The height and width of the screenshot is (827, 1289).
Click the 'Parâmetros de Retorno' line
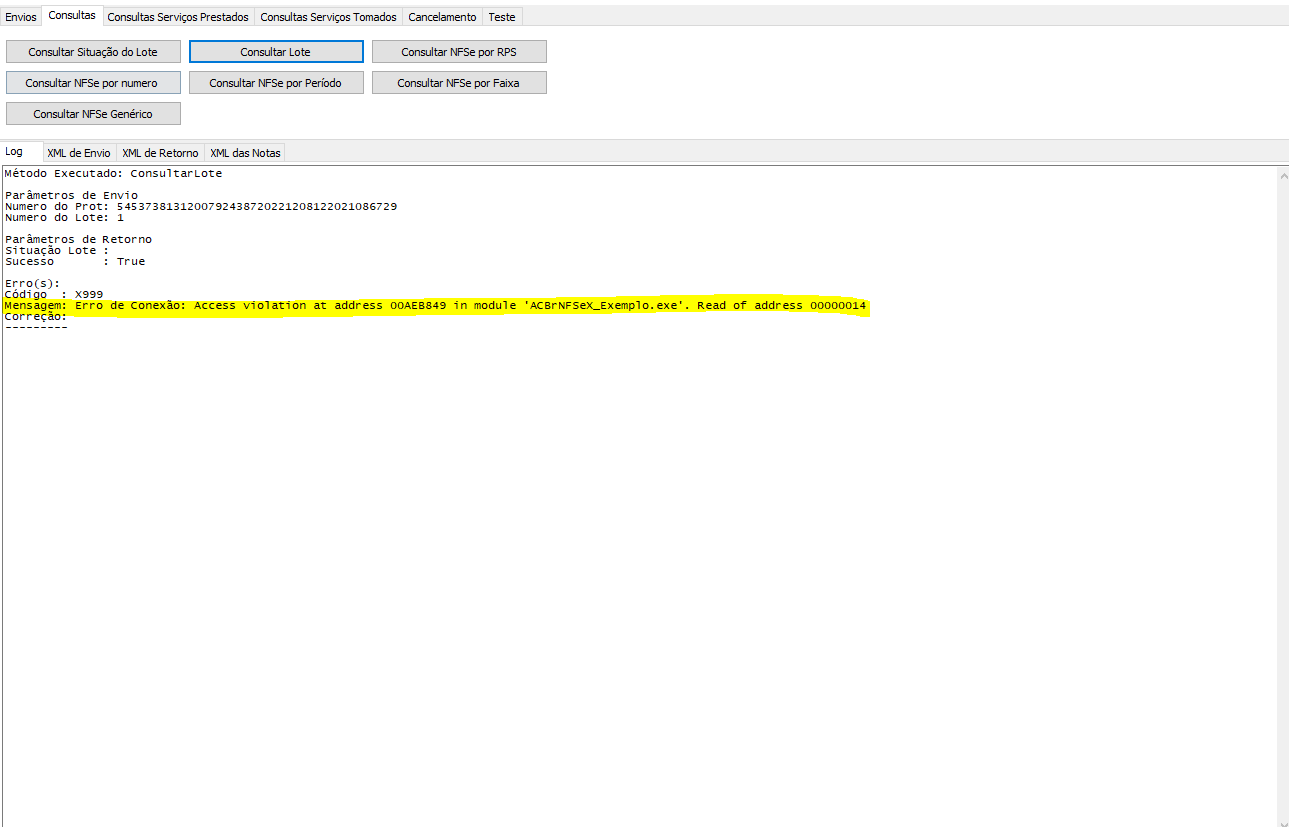point(78,239)
